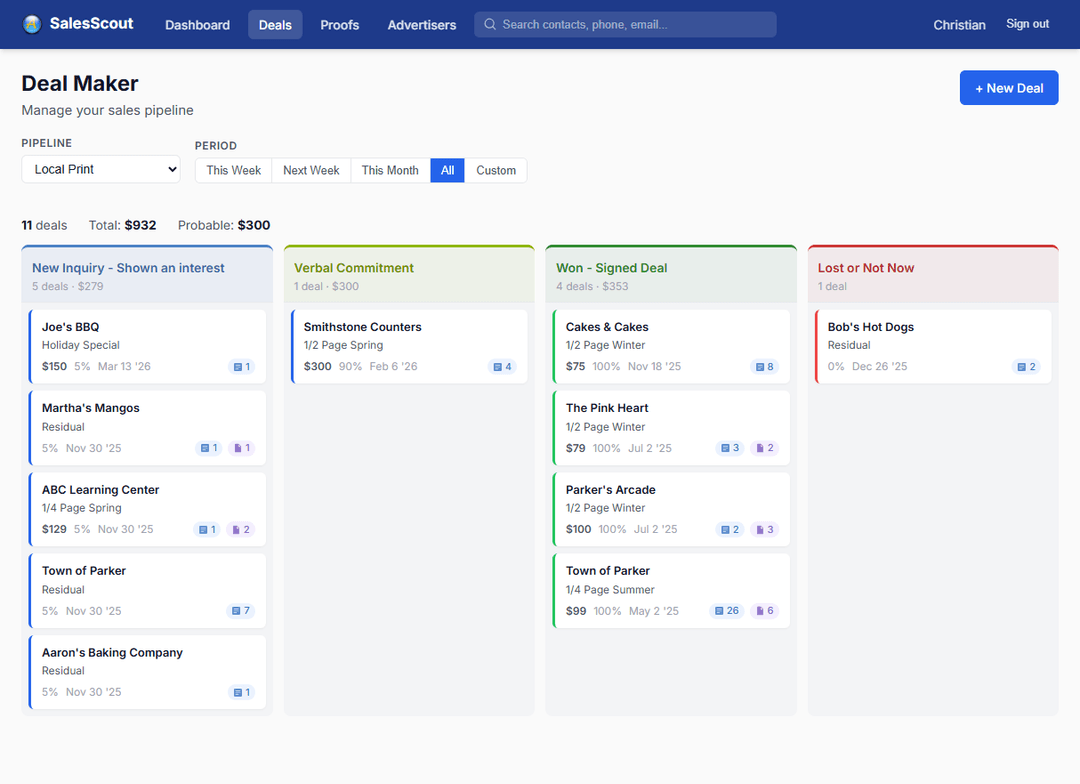The width and height of the screenshot is (1080, 784).
Task: Click the Probable: $300 summary text
Action: coord(224,225)
